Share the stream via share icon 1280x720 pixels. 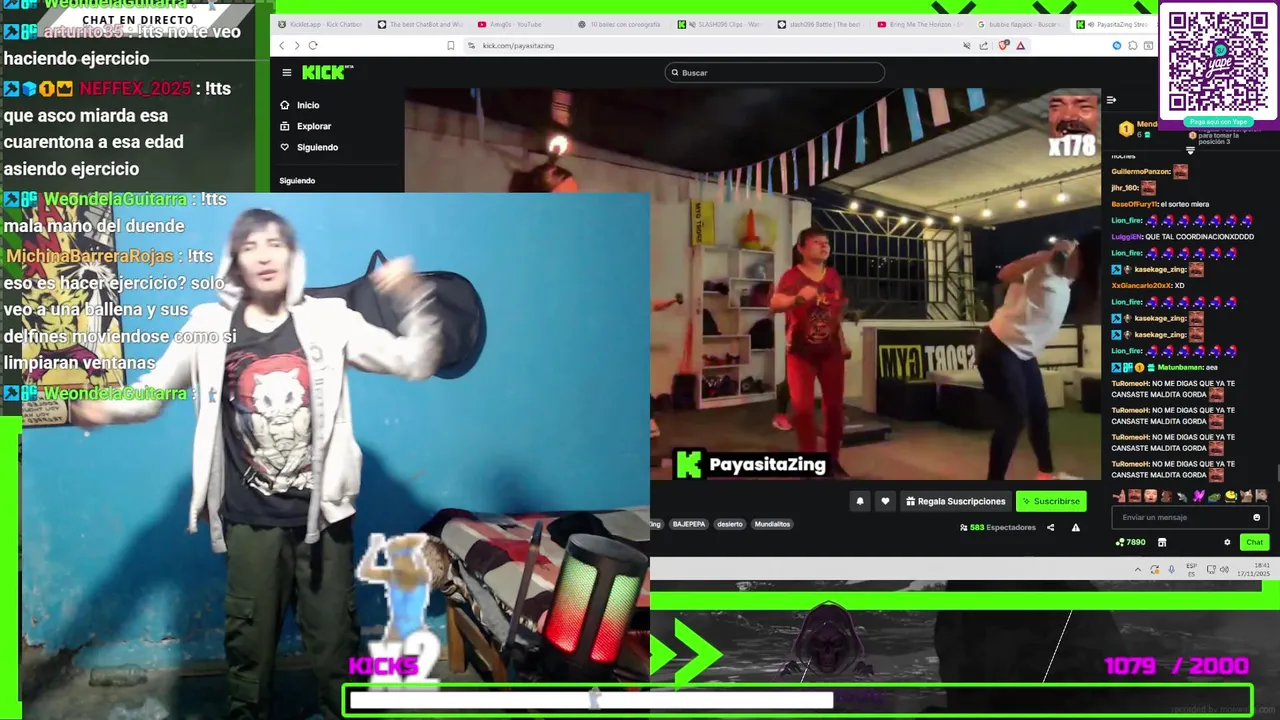click(x=1050, y=527)
